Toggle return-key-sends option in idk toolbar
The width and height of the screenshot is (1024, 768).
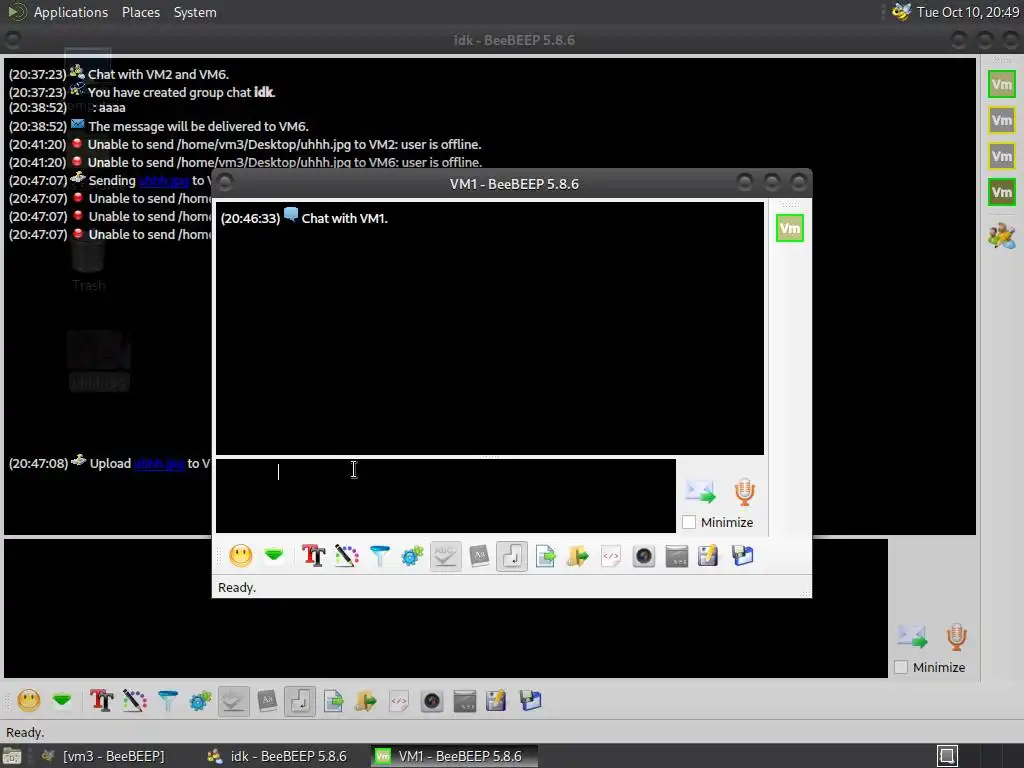[x=300, y=701]
